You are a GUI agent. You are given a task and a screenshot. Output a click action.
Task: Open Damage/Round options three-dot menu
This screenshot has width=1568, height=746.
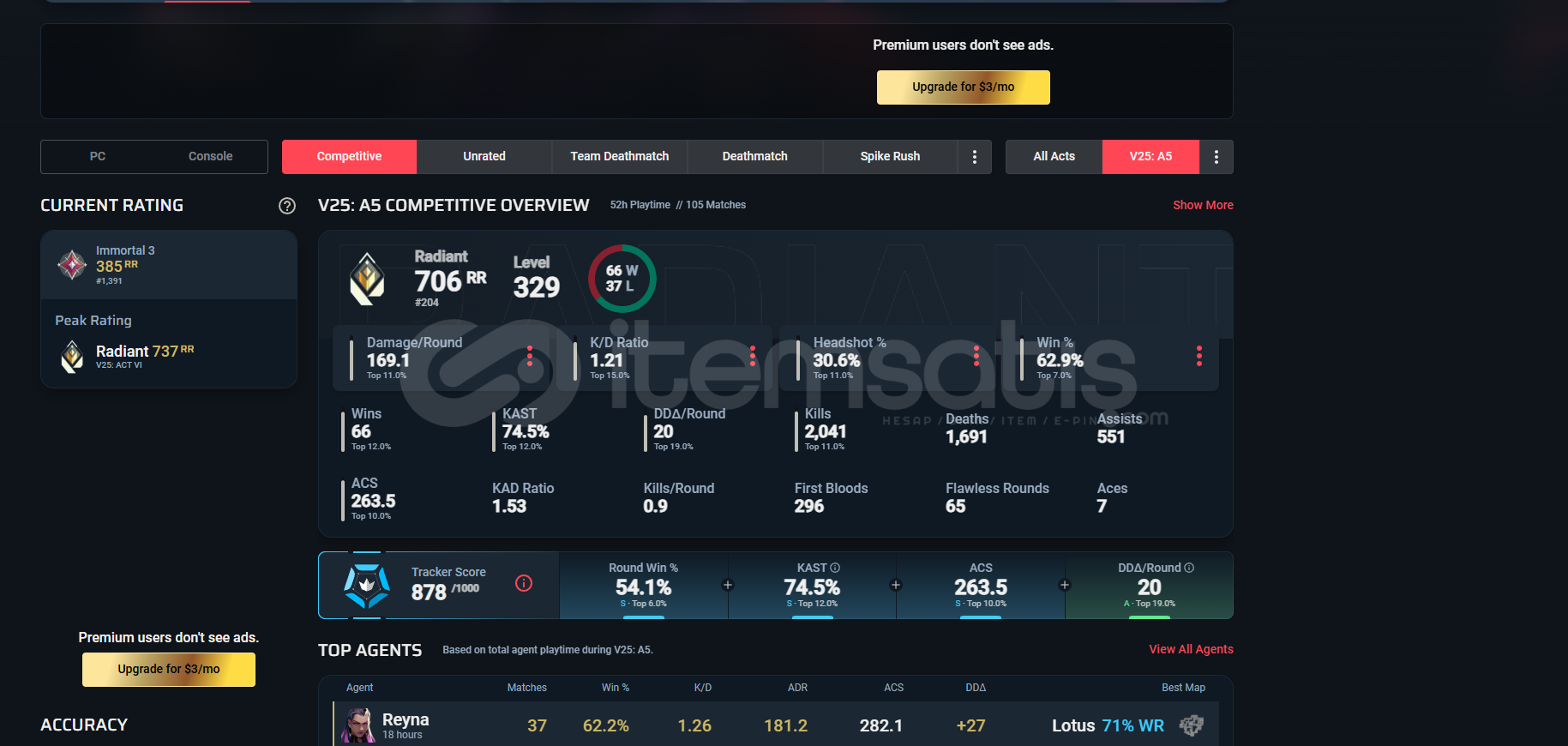coord(530,356)
